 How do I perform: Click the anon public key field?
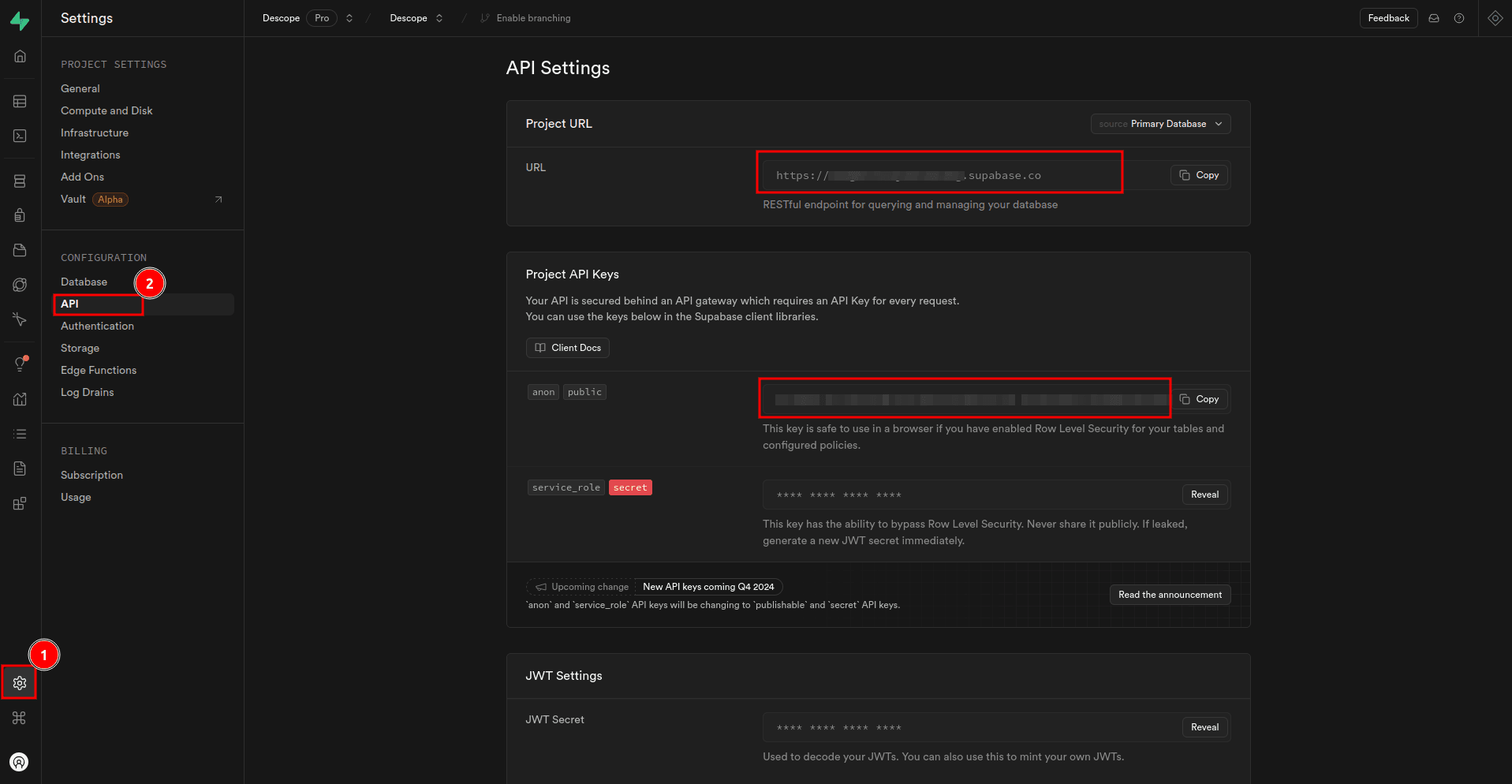click(964, 399)
